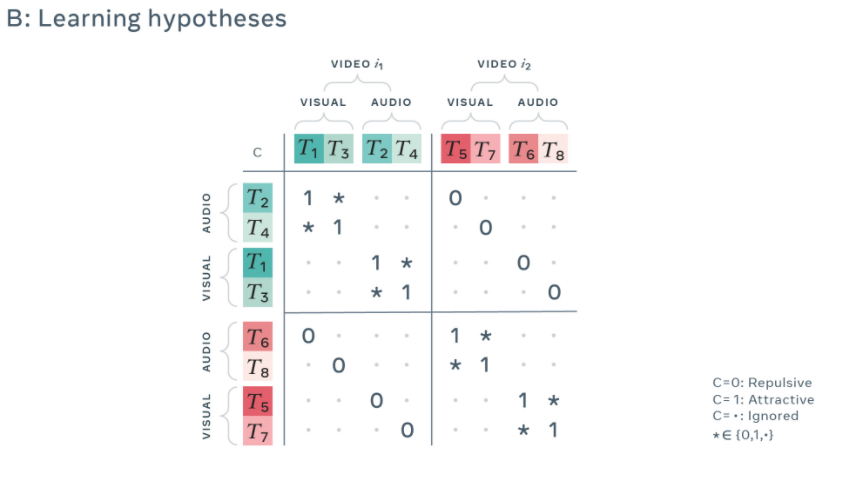The width and height of the screenshot is (851, 489).
Task: Click the "B: Learning hypotheses" title
Action: (147, 19)
